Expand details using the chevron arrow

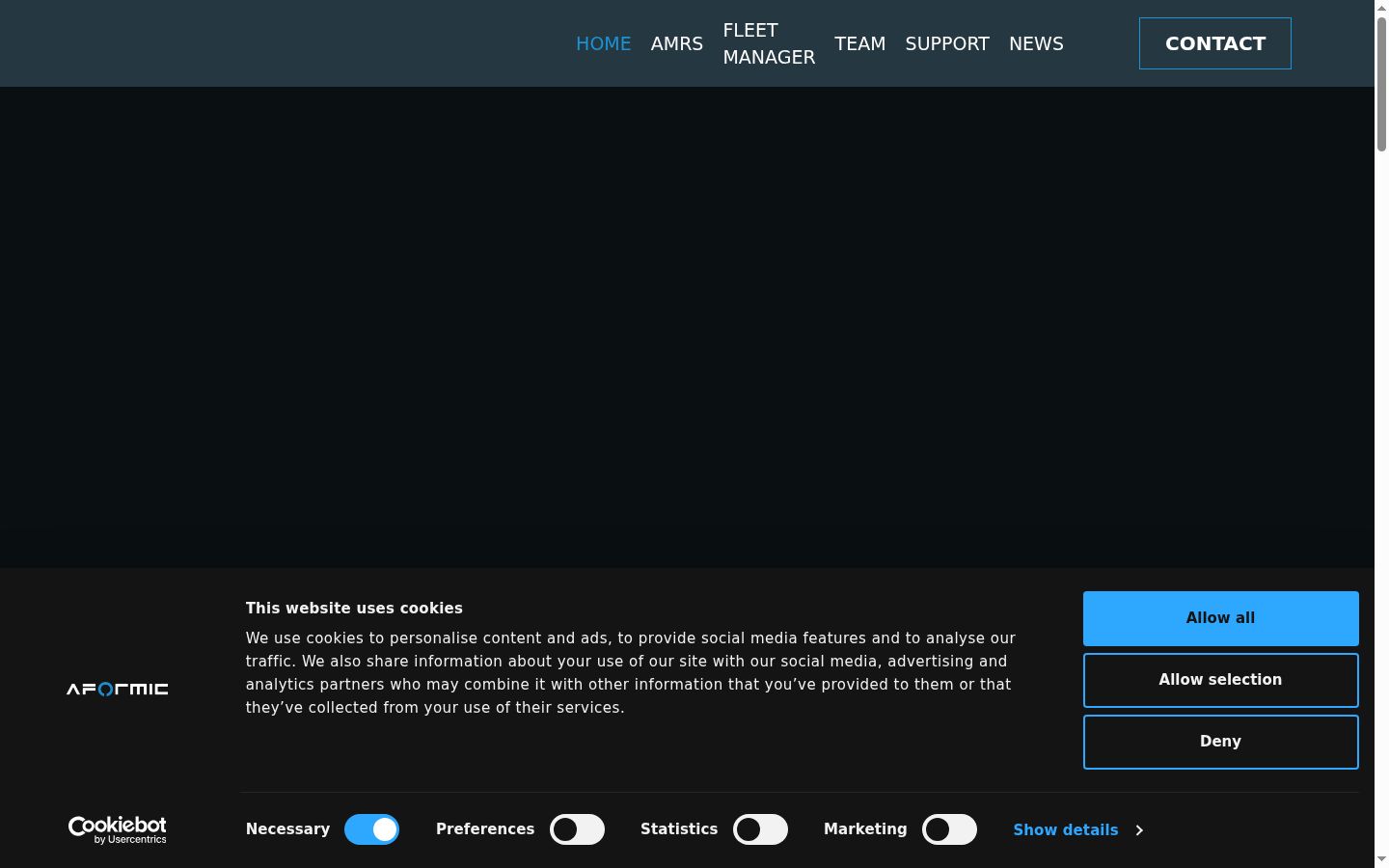[x=1139, y=830]
